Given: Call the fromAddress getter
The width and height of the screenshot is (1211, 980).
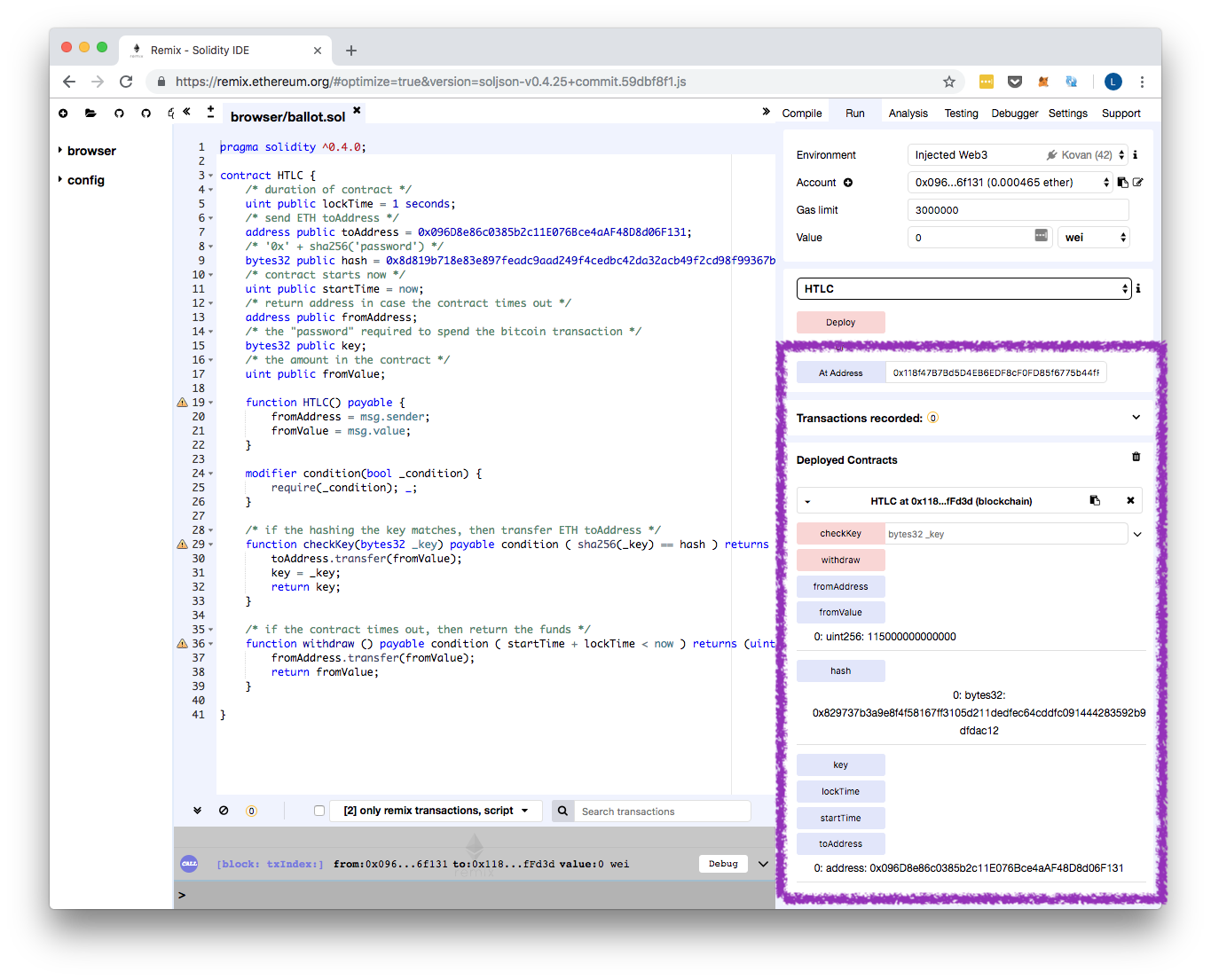Looking at the screenshot, I should coord(841,586).
